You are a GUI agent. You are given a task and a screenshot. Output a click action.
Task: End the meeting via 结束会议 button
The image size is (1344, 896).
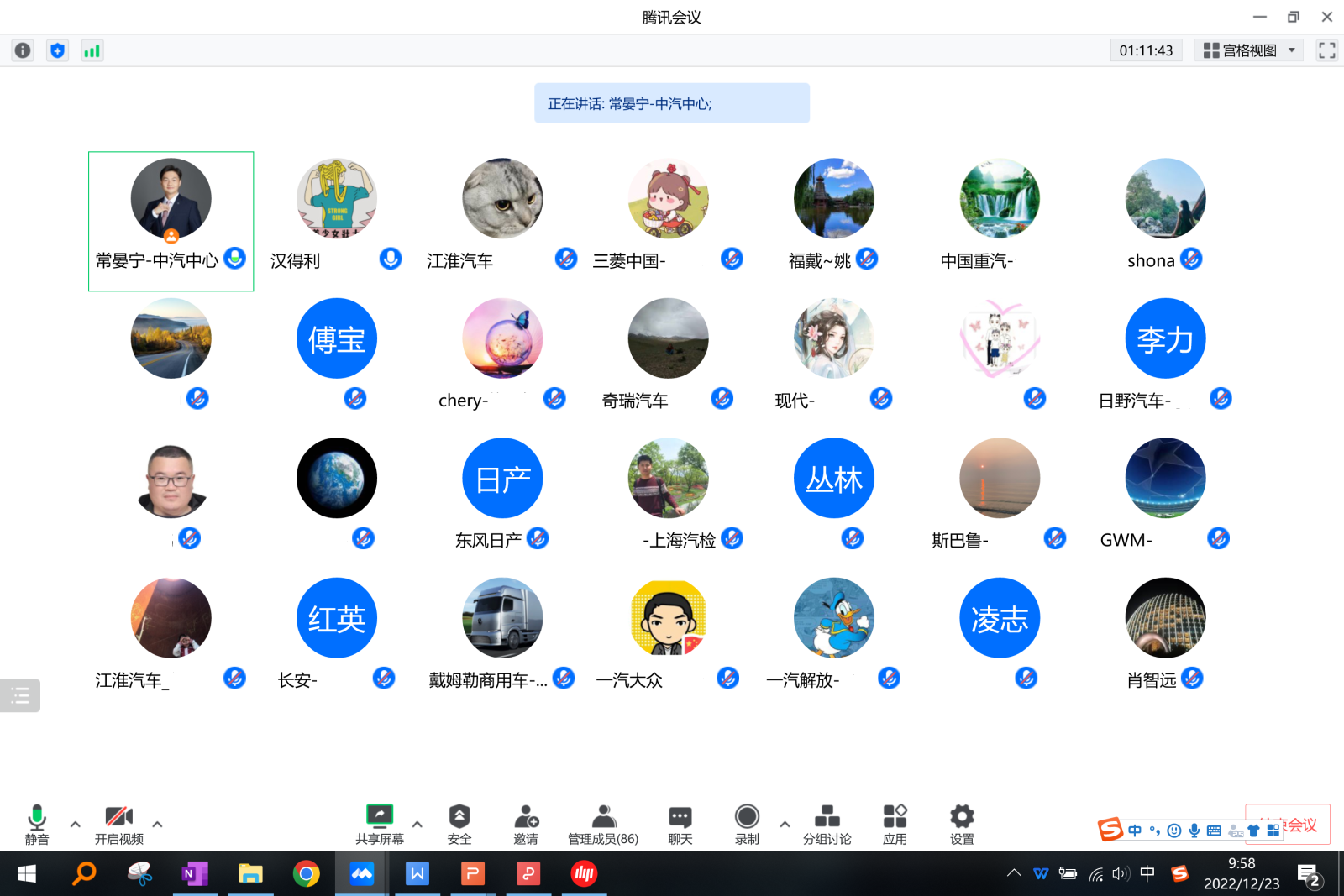tap(1287, 823)
